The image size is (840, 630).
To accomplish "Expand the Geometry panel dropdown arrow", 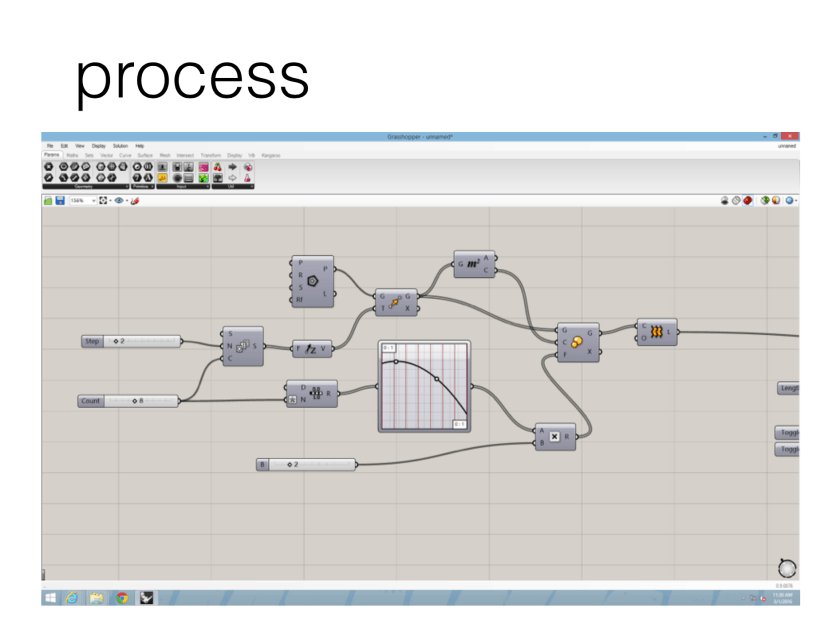I will (x=126, y=186).
